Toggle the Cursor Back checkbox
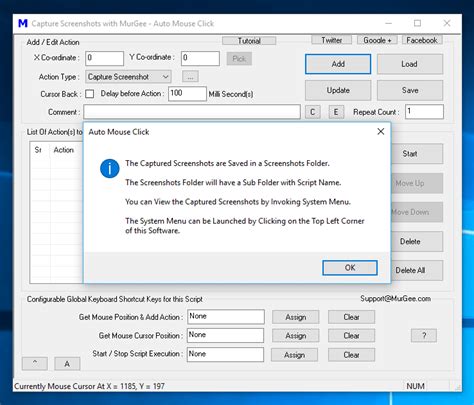This screenshot has width=474, height=405. pyautogui.click(x=89, y=94)
